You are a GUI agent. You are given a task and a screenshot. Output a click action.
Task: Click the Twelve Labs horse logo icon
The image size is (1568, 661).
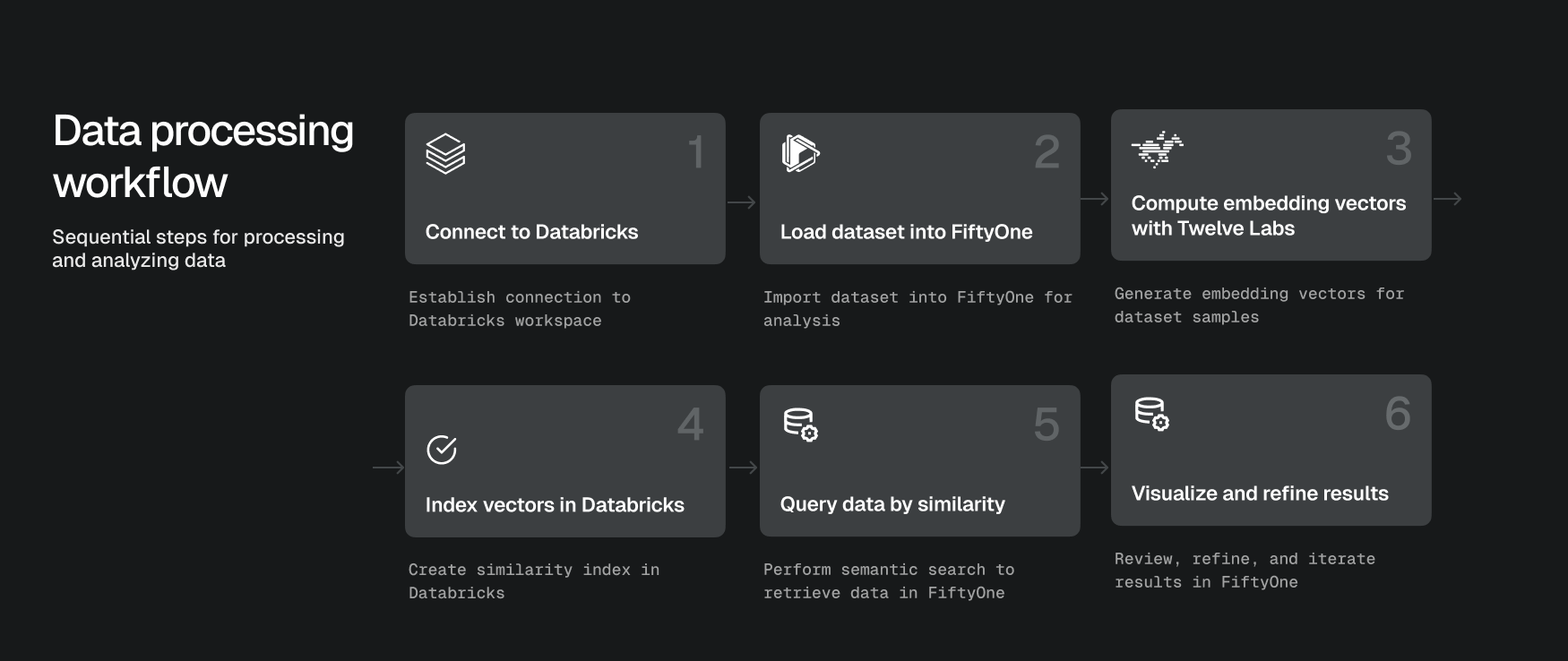pyautogui.click(x=1157, y=149)
